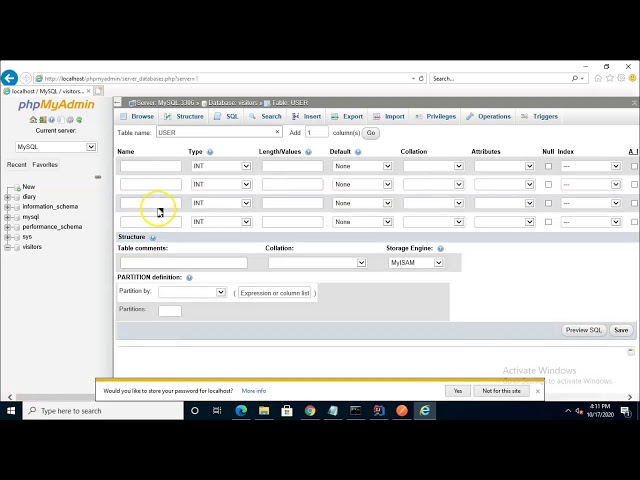The width and height of the screenshot is (640, 480).
Task: Click the browser Back arrow button
Action: 9,78
